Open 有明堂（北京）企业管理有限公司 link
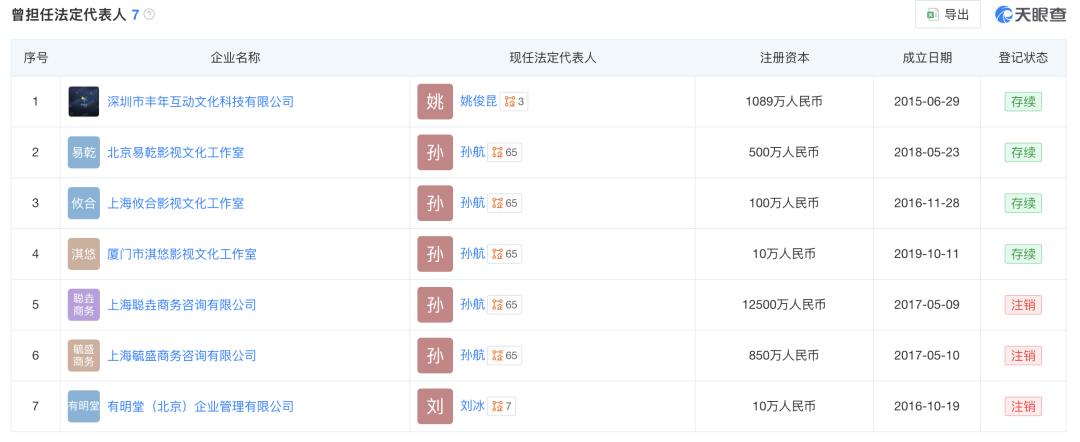 tap(200, 406)
